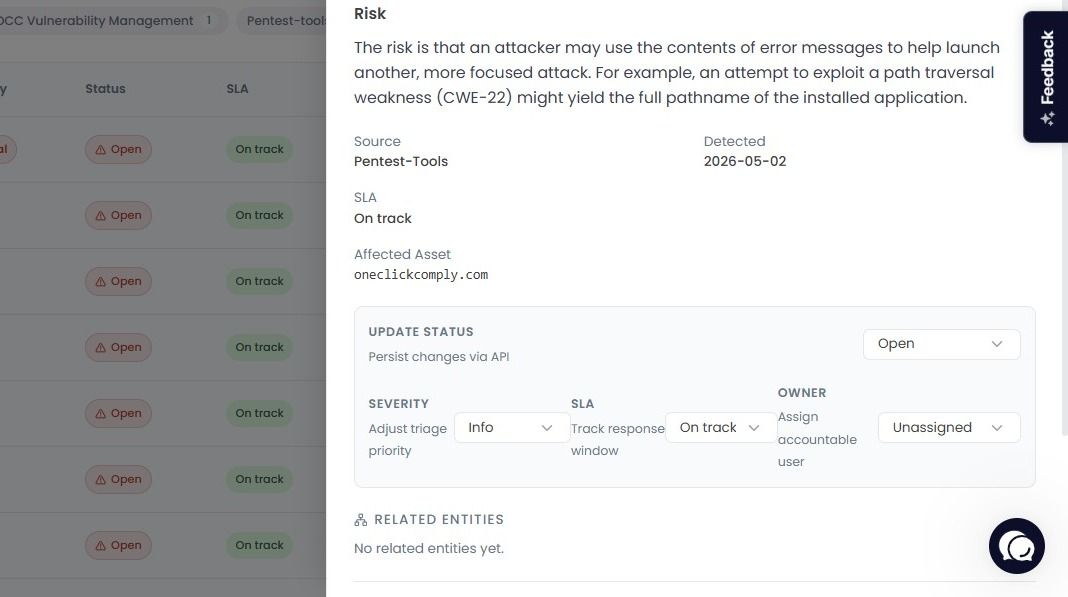Click the oneclickcomply.com affected asset text
The width and height of the screenshot is (1068, 597).
(x=421, y=275)
